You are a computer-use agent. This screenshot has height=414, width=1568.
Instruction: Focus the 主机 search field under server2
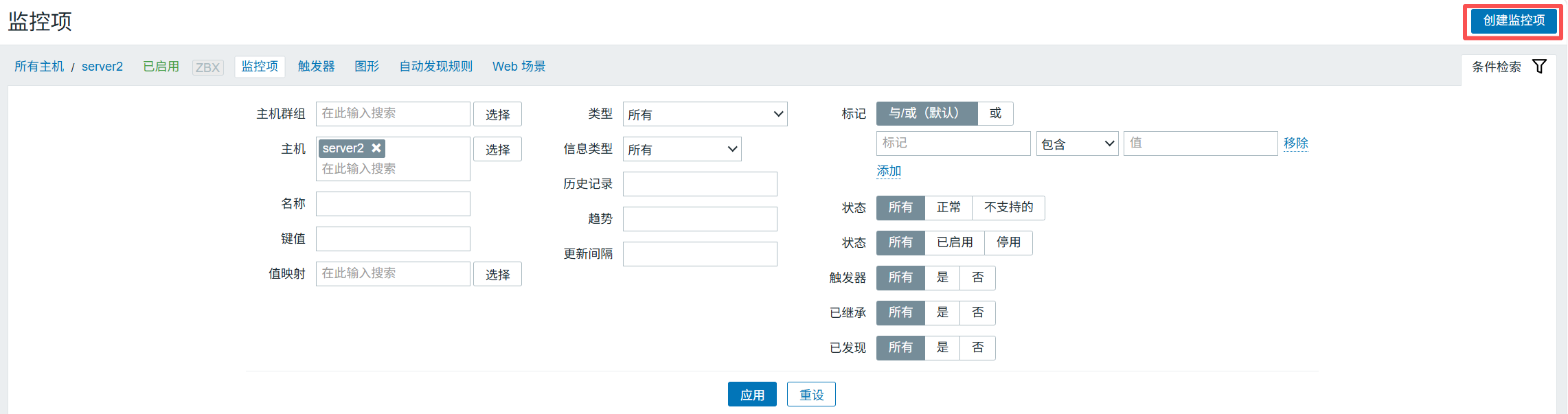(393, 169)
